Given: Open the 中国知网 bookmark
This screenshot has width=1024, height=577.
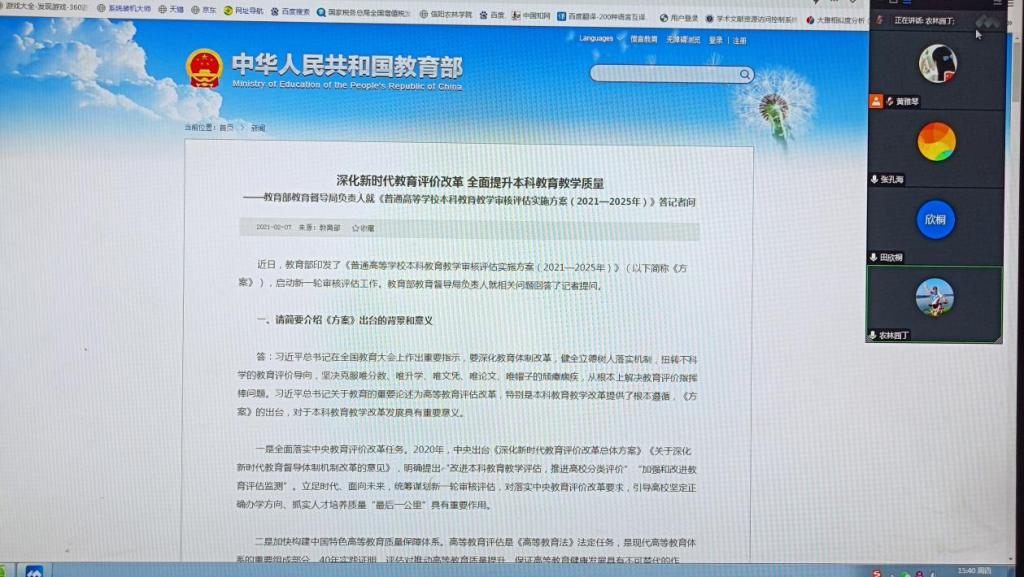Looking at the screenshot, I should click(x=534, y=16).
